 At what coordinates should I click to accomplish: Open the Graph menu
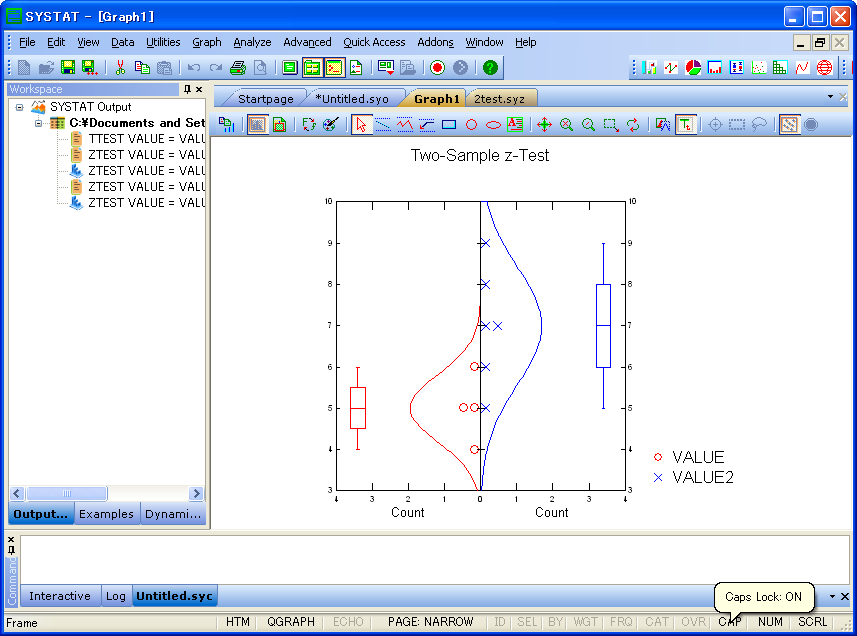(x=207, y=42)
